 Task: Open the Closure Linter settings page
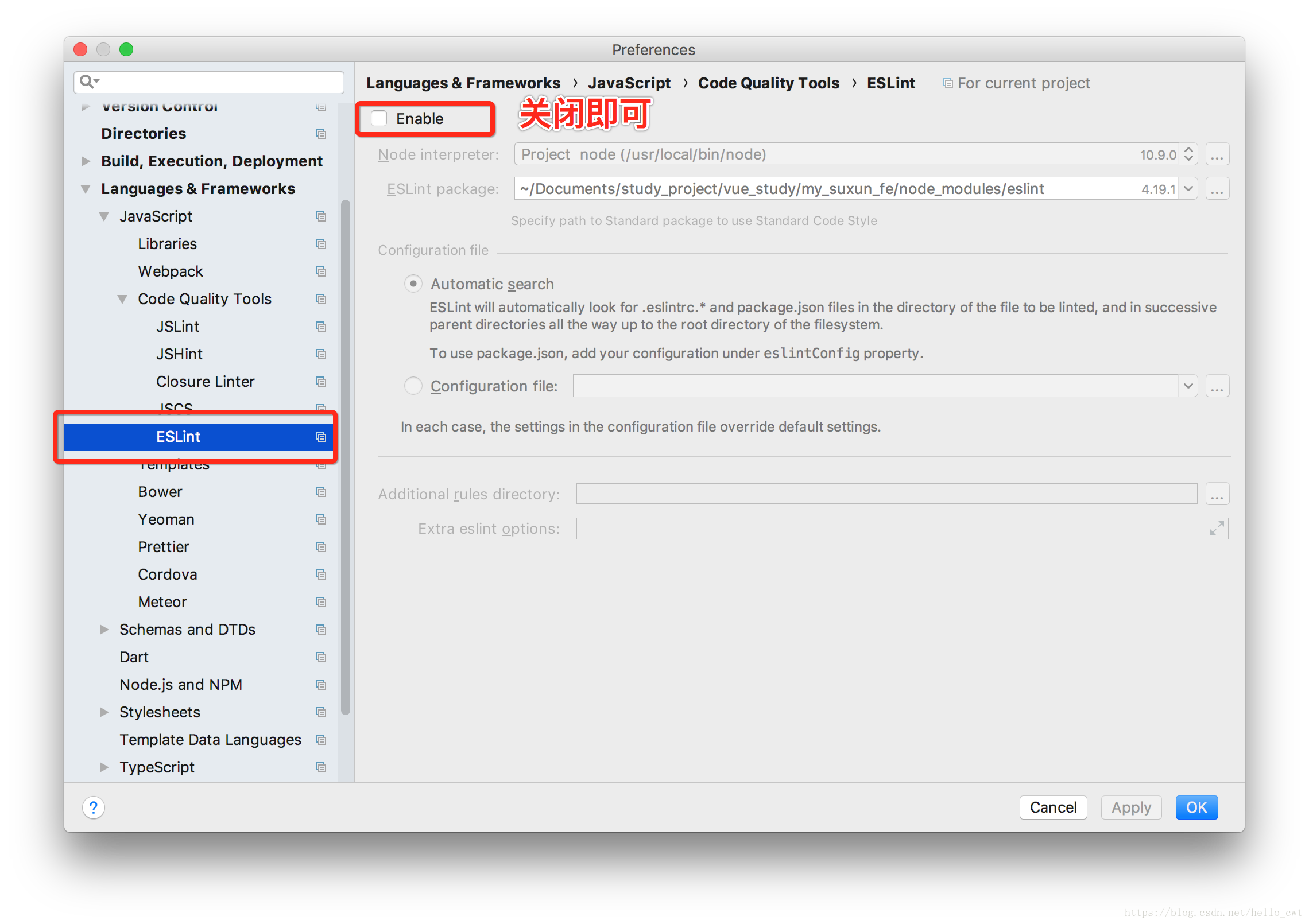(205, 382)
